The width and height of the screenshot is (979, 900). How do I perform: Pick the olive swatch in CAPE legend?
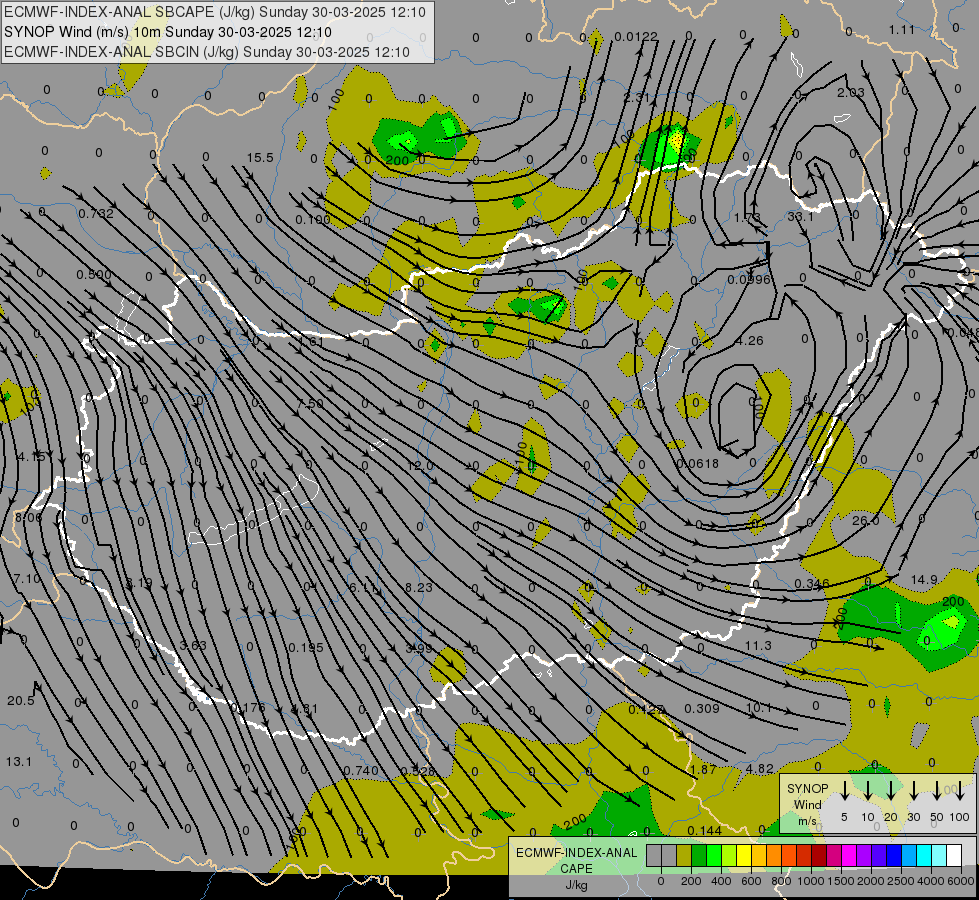tap(684, 855)
